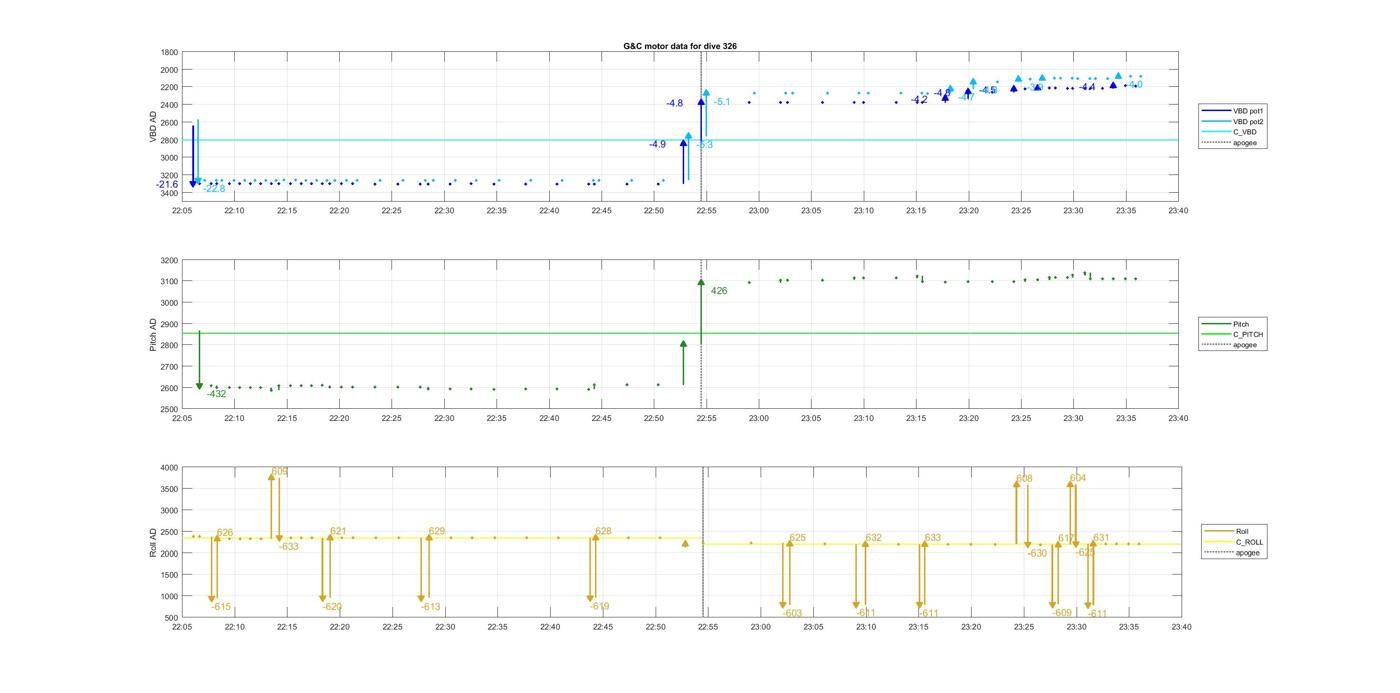The image size is (1400, 693).
Task: Click the '-5.3' VBD data label
Action: click(x=704, y=146)
